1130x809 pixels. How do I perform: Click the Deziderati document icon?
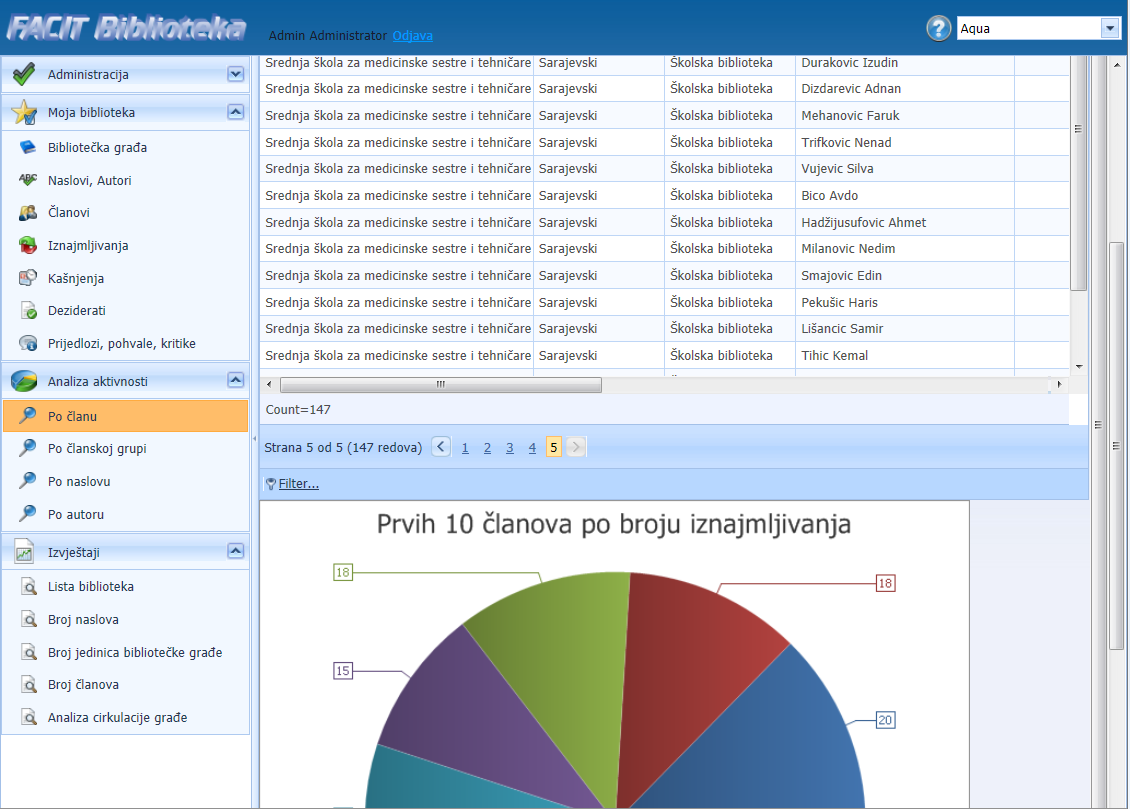click(x=28, y=311)
